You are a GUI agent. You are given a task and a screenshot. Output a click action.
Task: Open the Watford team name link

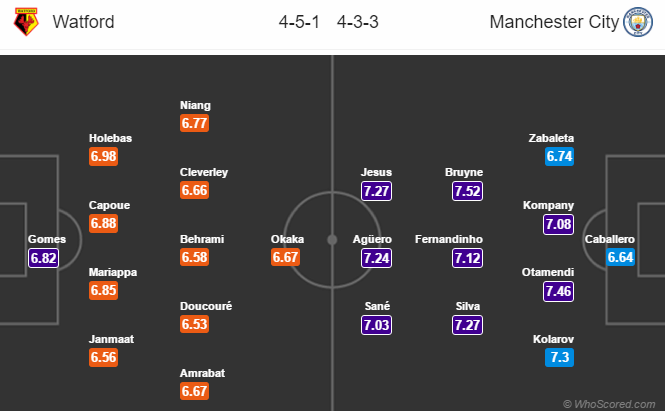(83, 22)
